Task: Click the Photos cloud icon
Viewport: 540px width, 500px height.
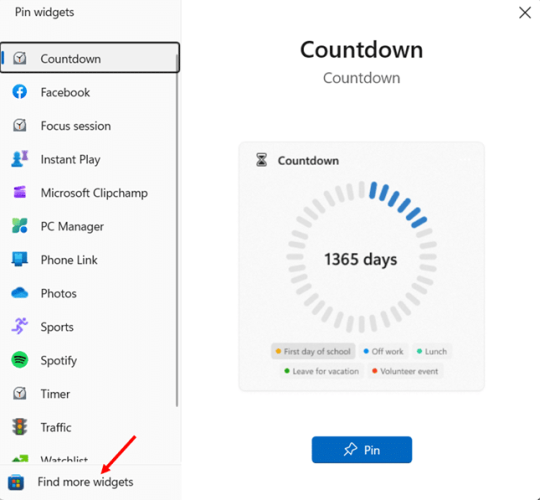Action: (x=20, y=293)
